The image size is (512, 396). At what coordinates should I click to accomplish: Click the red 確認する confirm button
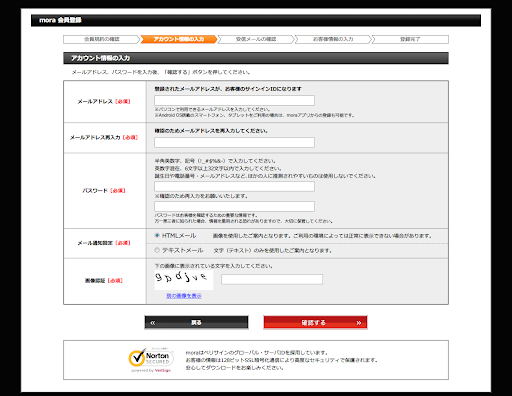315,322
